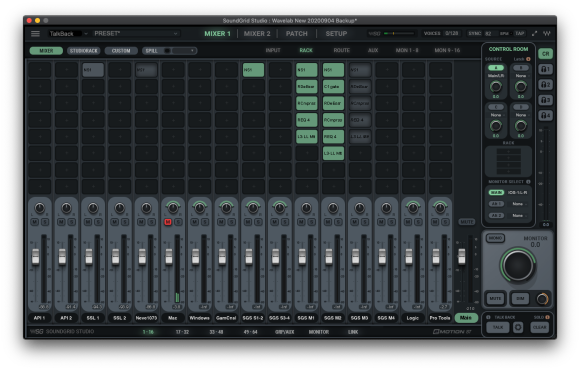Viewport: 580px width, 370px height.
Task: Click the pan knob on Mac channel
Action: pos(173,208)
